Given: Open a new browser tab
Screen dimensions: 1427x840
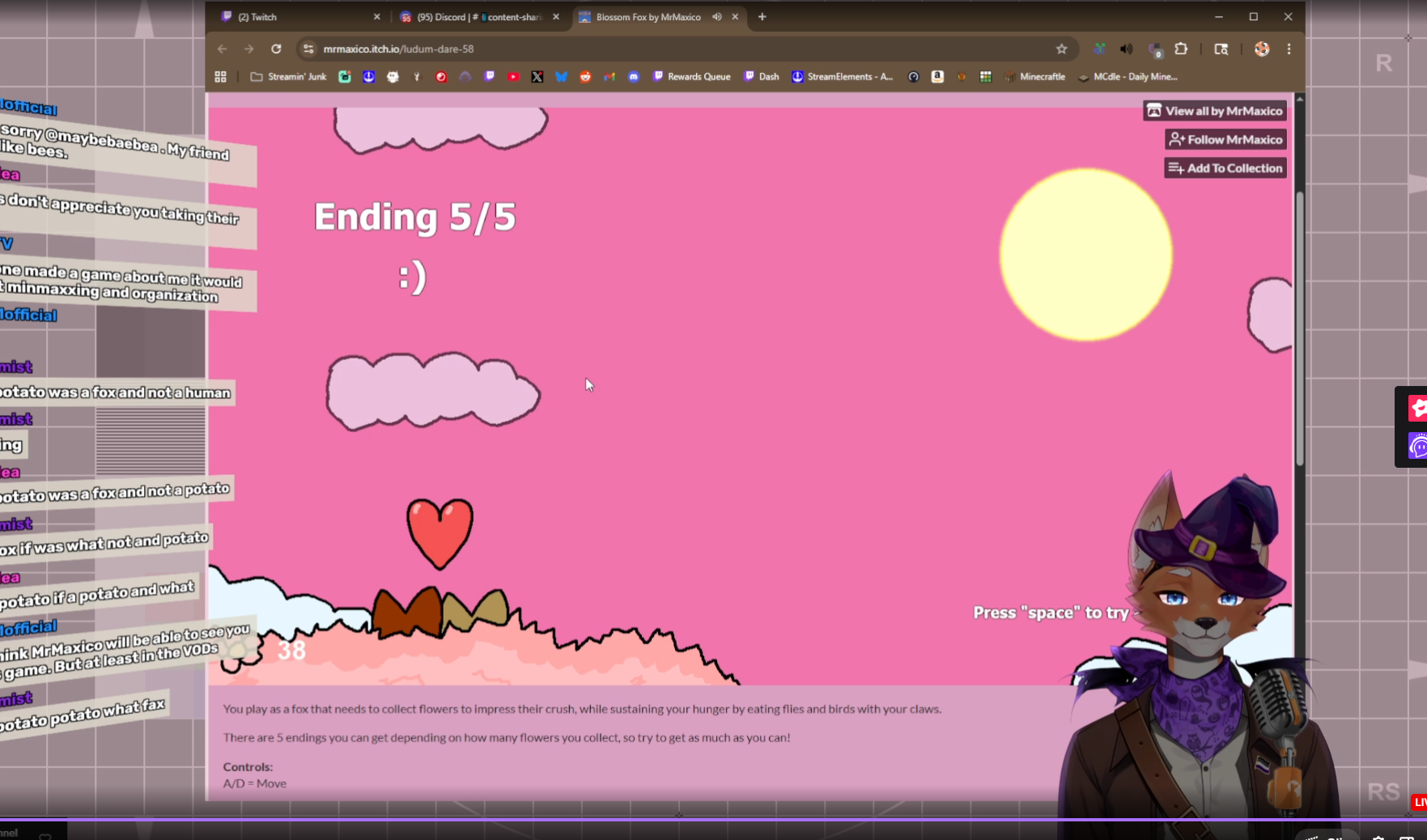Looking at the screenshot, I should point(762,17).
